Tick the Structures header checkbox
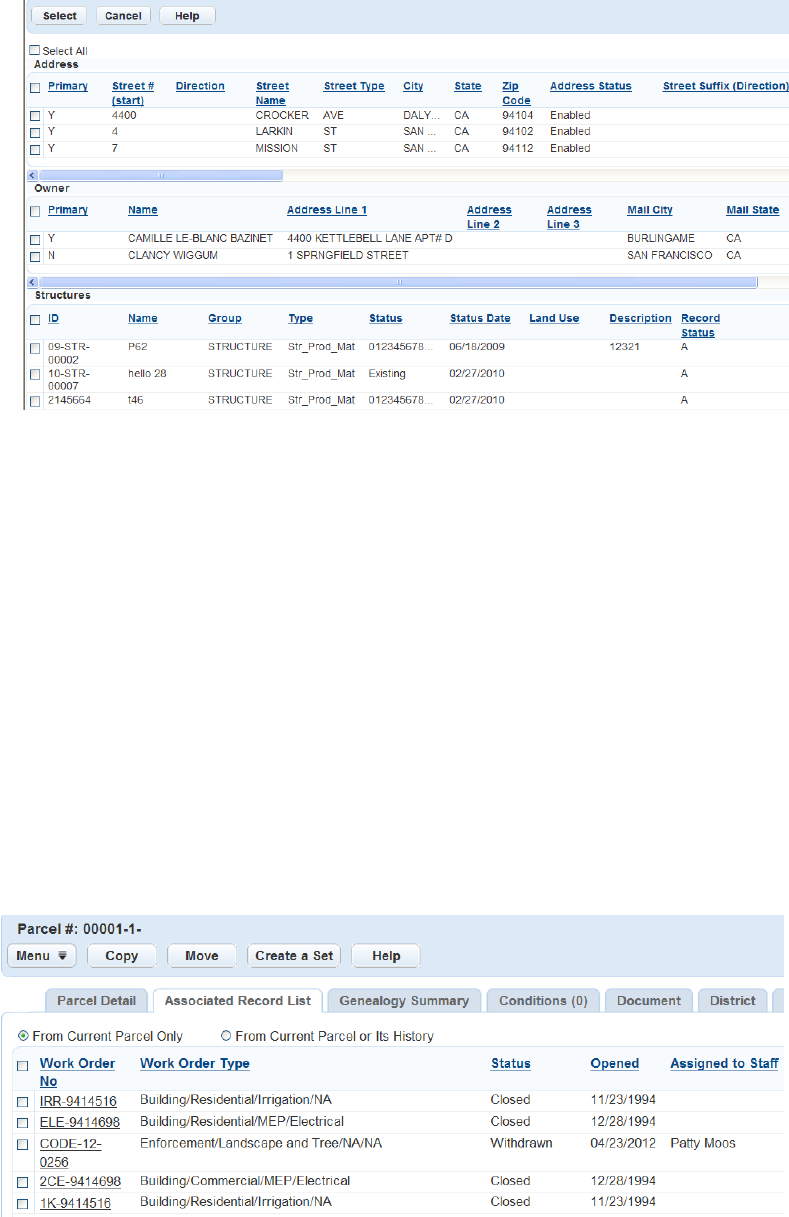Image resolution: width=789 pixels, height=1217 pixels. tap(35, 320)
